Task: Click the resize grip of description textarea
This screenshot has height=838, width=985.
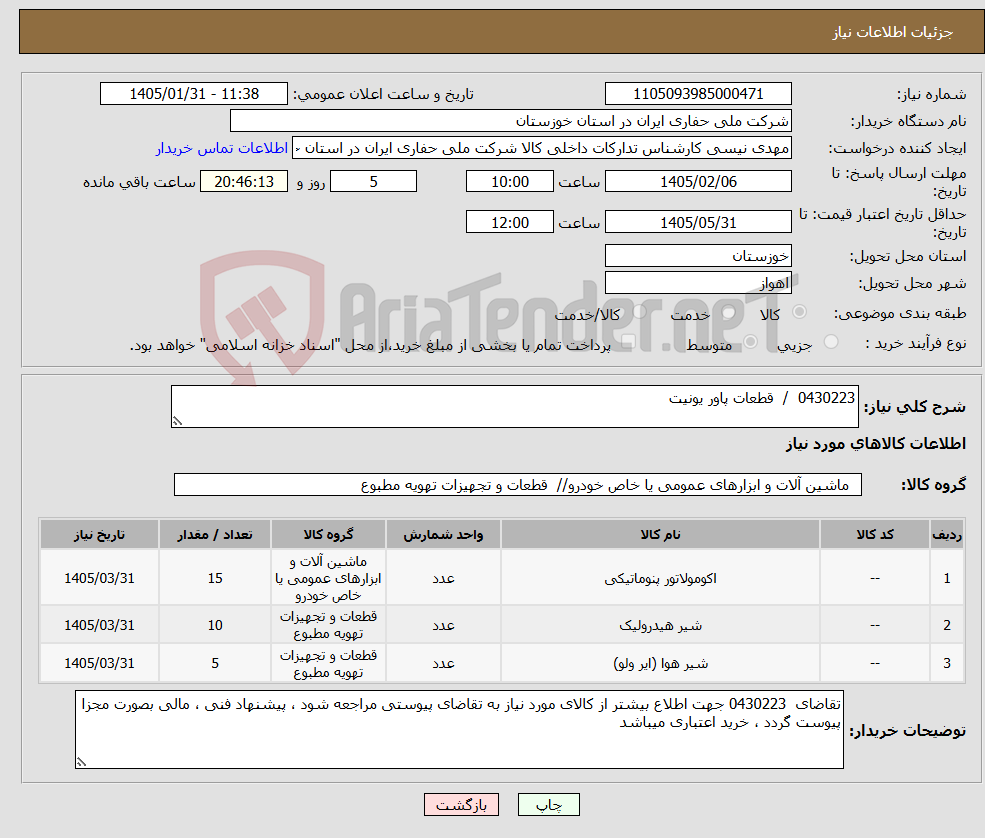Action: coord(177,422)
